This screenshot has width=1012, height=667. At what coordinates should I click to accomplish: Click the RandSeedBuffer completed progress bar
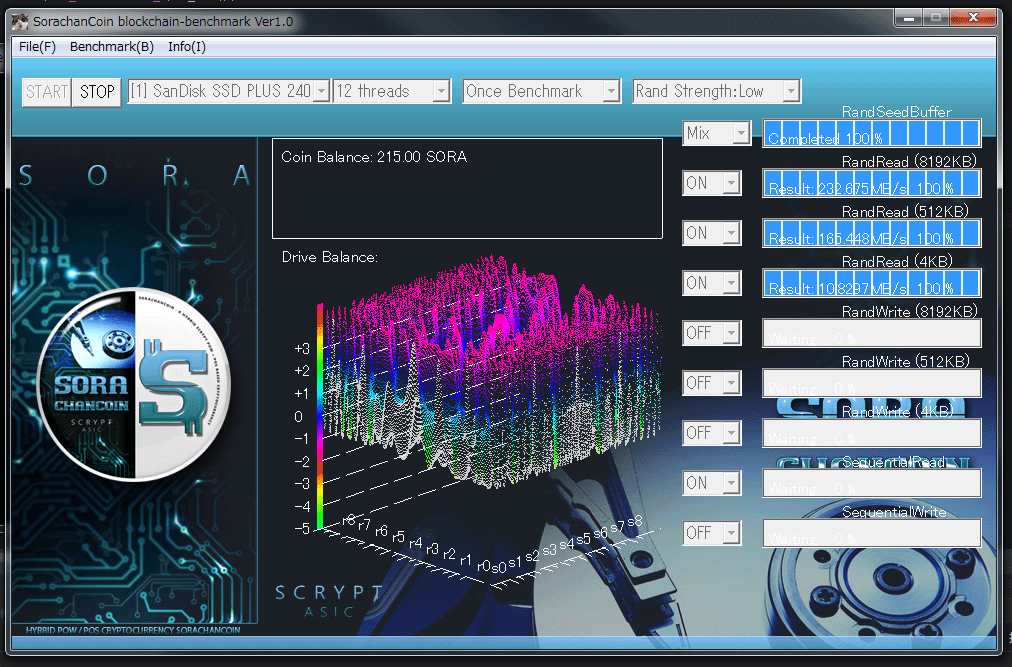(871, 134)
